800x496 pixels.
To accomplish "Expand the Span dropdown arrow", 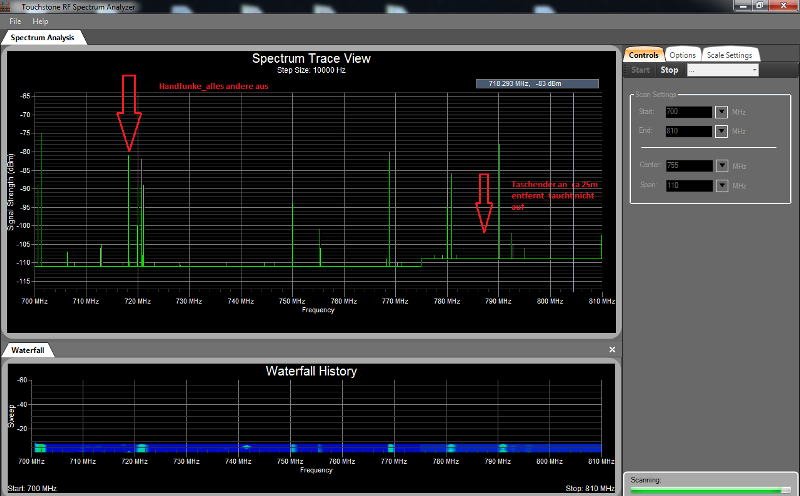I will (722, 185).
